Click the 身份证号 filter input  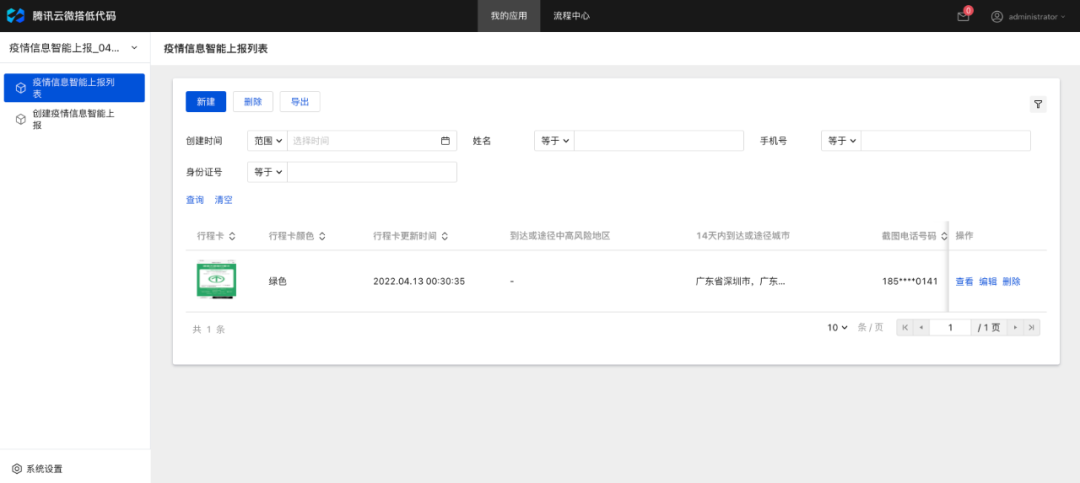click(372, 172)
